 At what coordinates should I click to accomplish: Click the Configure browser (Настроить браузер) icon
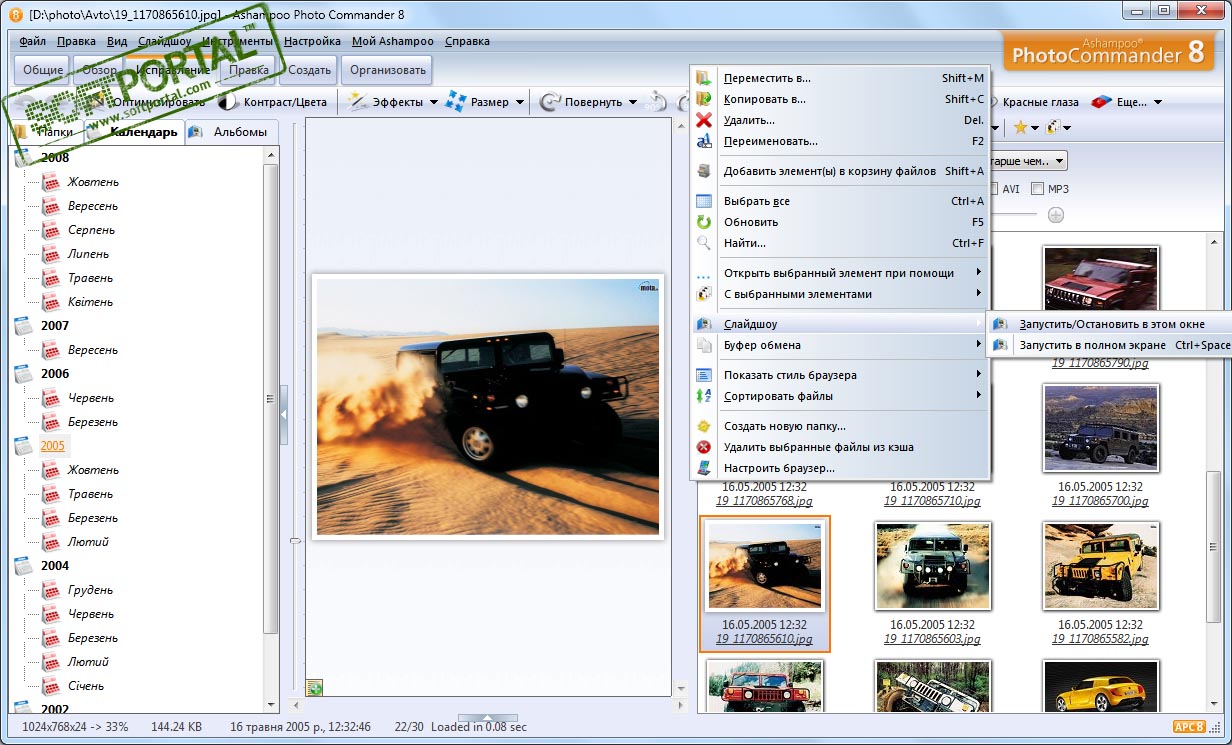(x=704, y=468)
